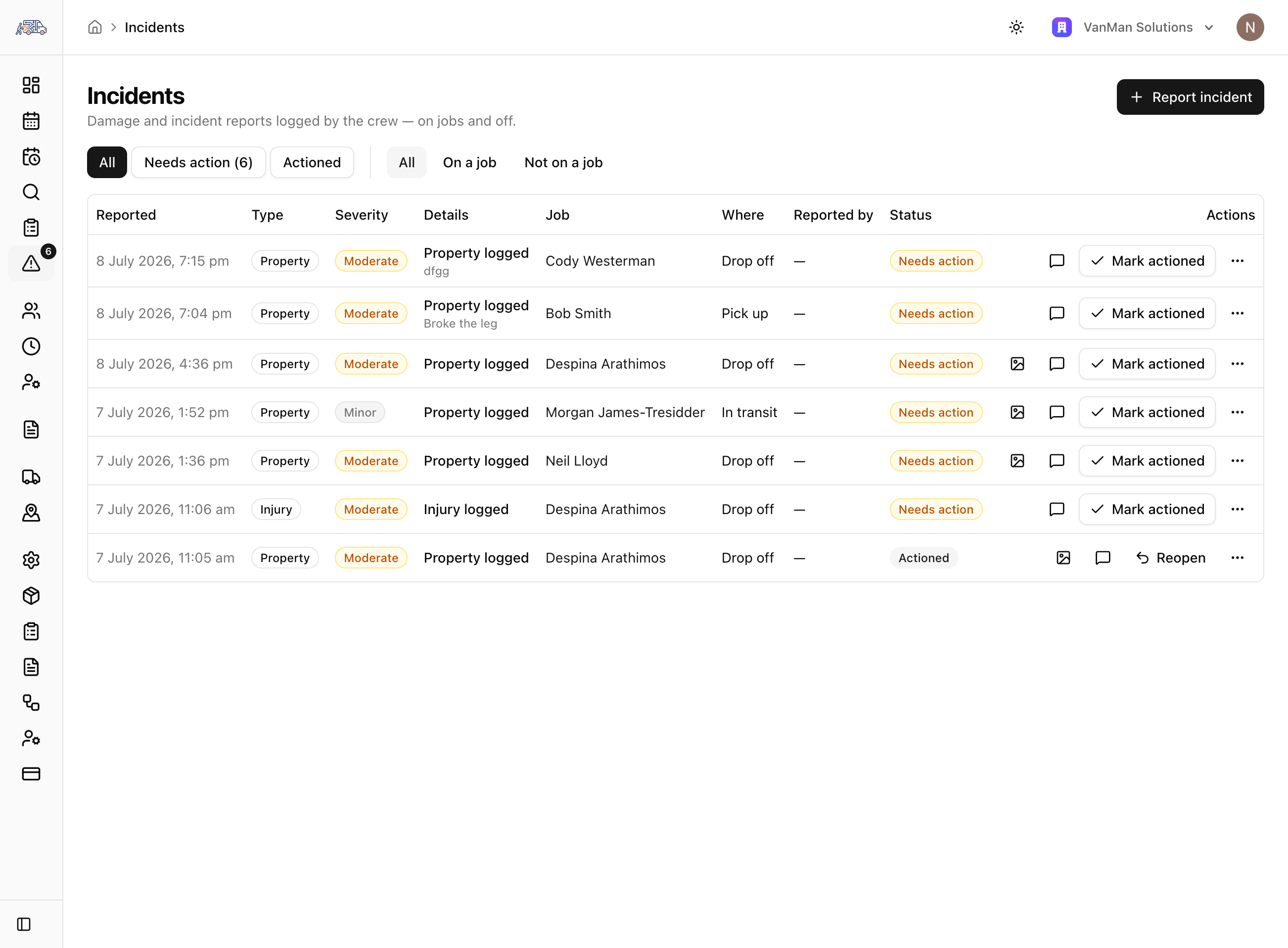
Task: Open the first person-with-gear staff icon
Action: coord(31,381)
